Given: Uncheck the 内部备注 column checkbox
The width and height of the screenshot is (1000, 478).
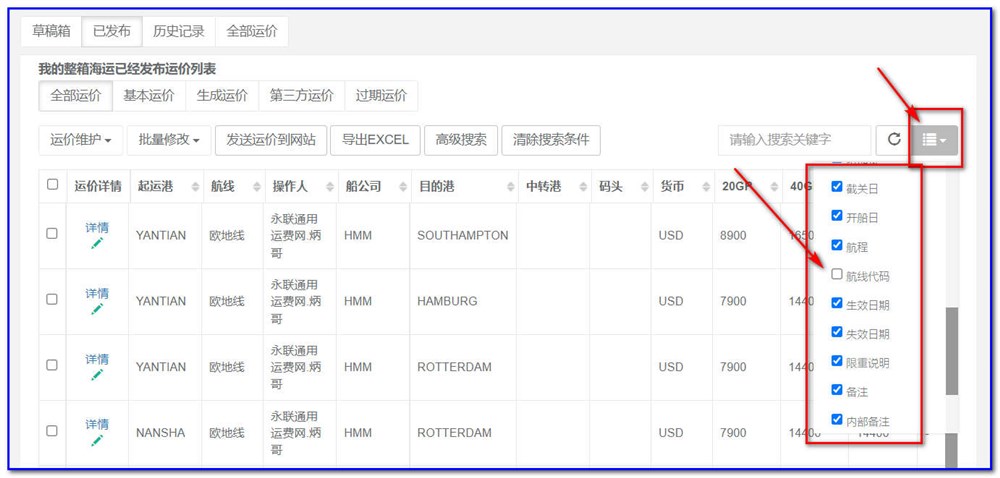Looking at the screenshot, I should (837, 420).
